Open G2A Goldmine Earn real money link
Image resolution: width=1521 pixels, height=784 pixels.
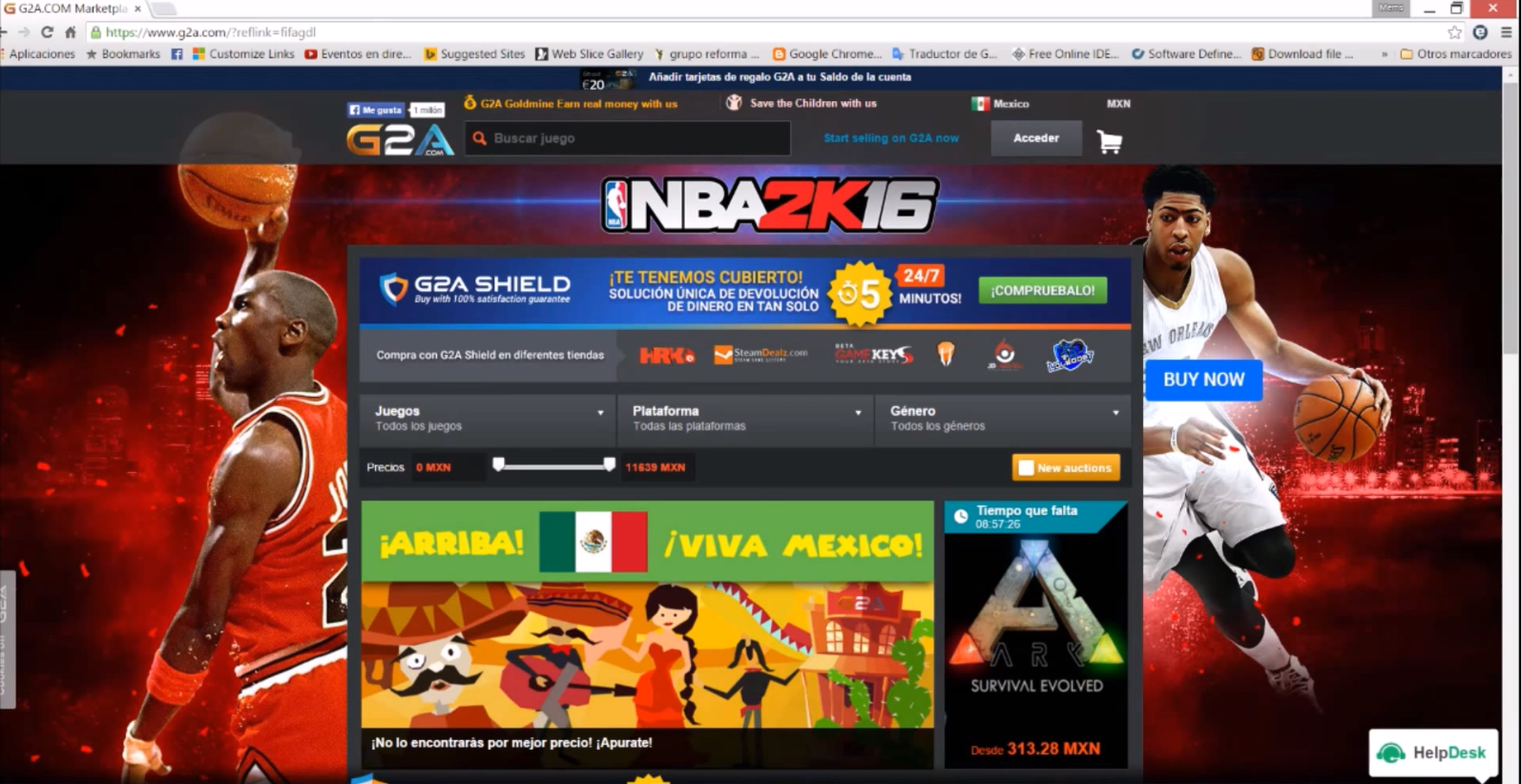coord(578,103)
